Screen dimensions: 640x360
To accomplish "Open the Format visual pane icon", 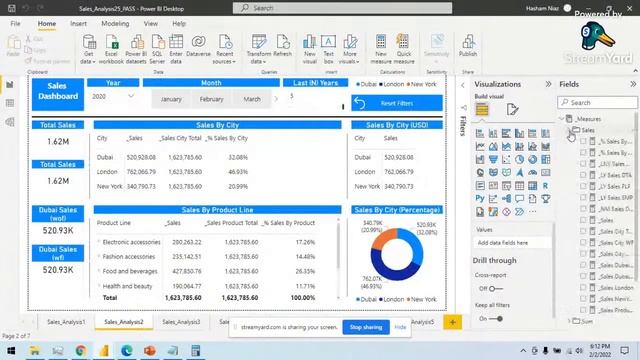I will click(x=512, y=109).
